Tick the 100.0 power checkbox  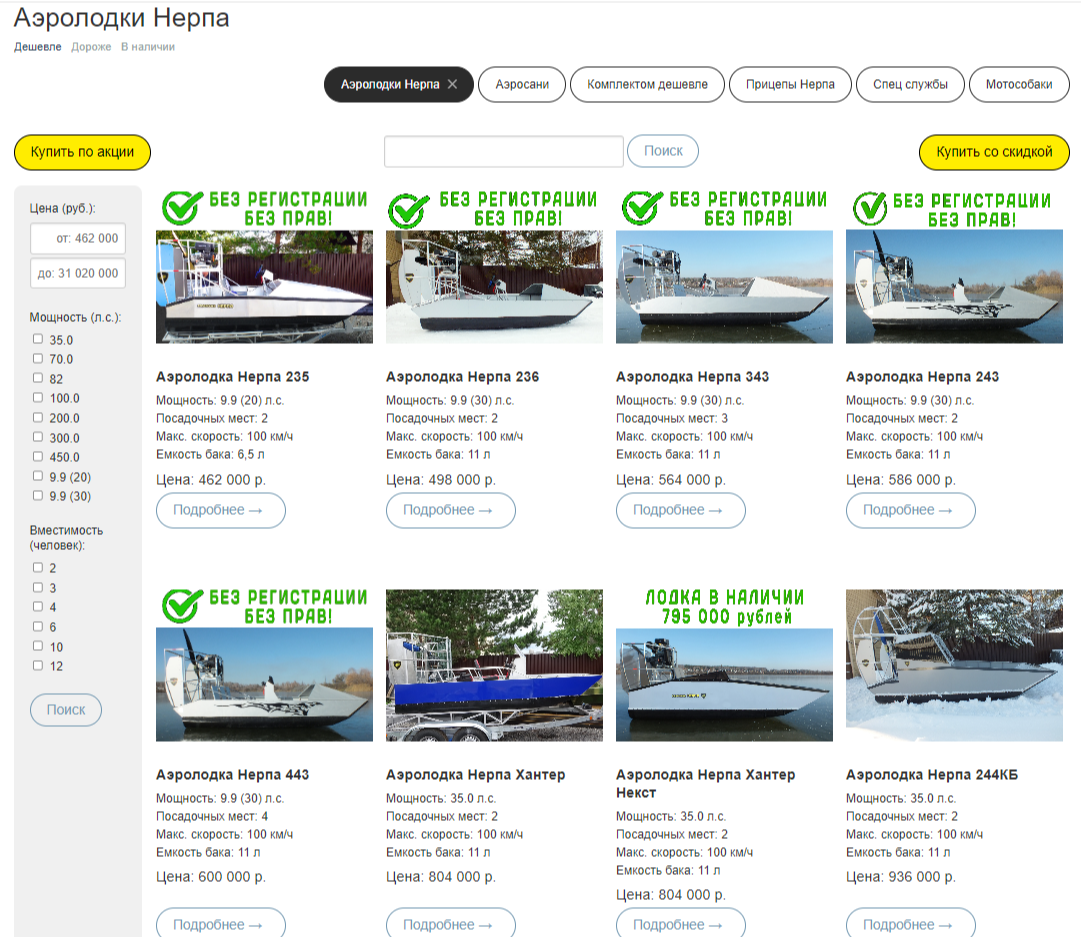(x=38, y=398)
